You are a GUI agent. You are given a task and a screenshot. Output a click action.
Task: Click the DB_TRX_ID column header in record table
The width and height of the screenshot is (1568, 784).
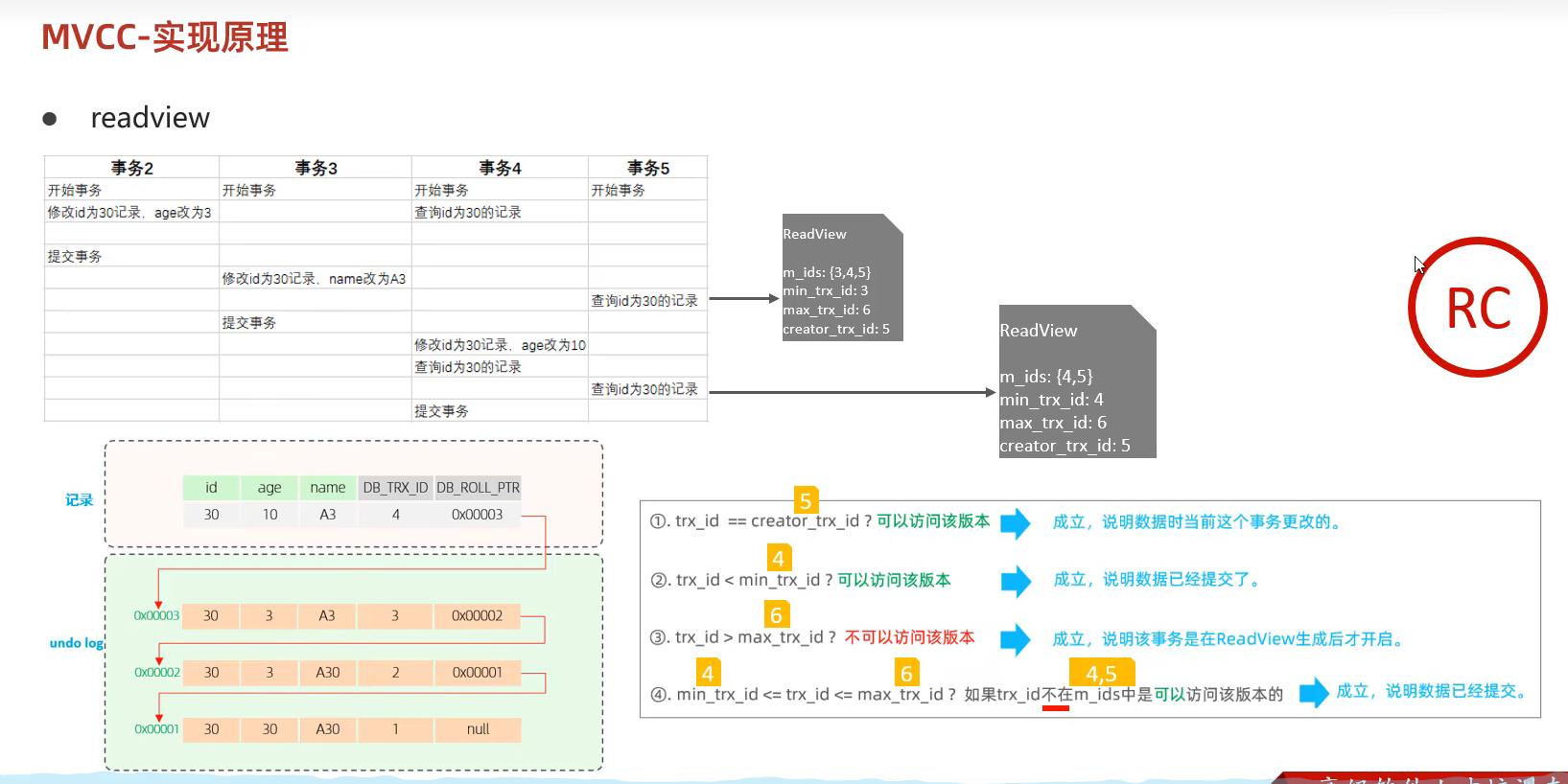(x=395, y=488)
